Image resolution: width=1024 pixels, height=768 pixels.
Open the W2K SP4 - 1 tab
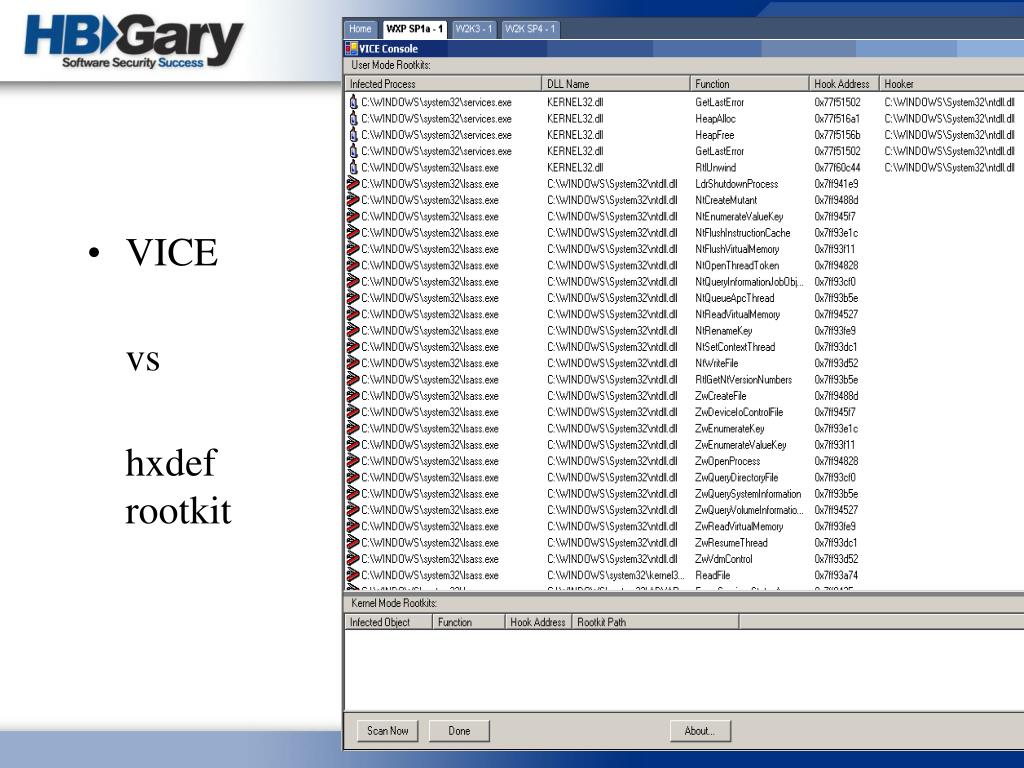point(530,29)
